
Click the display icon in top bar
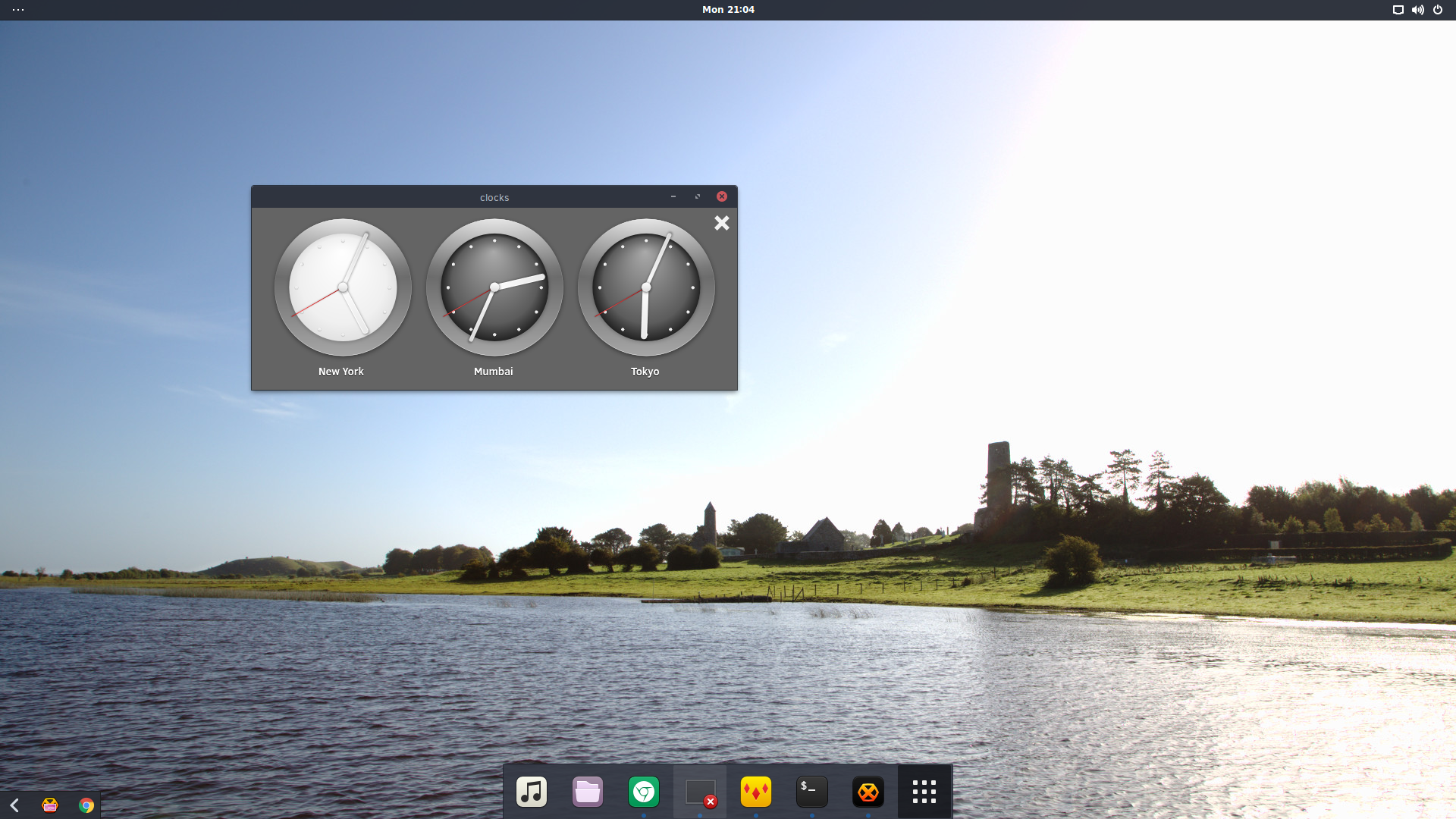coord(1398,10)
